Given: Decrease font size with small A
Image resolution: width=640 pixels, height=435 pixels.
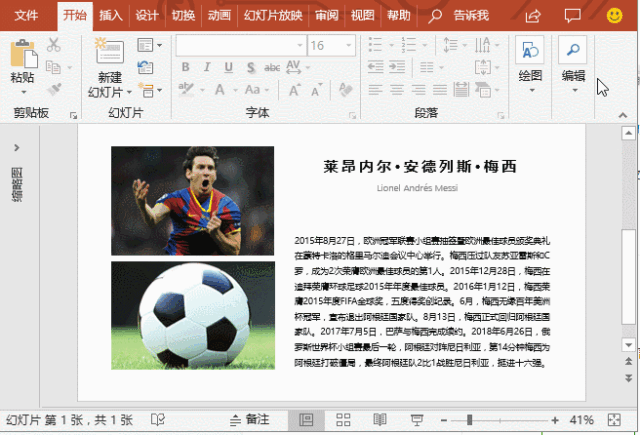Looking at the screenshot, I should click(316, 90).
